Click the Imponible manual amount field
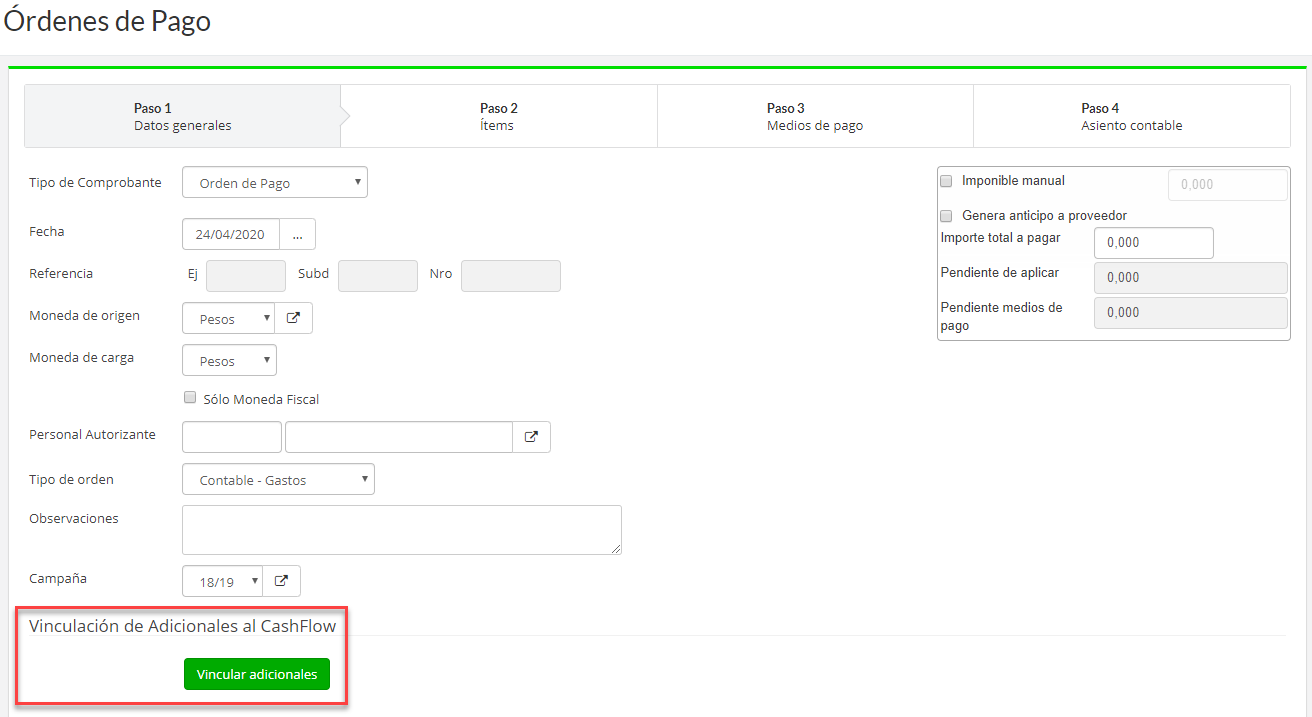 click(1229, 185)
